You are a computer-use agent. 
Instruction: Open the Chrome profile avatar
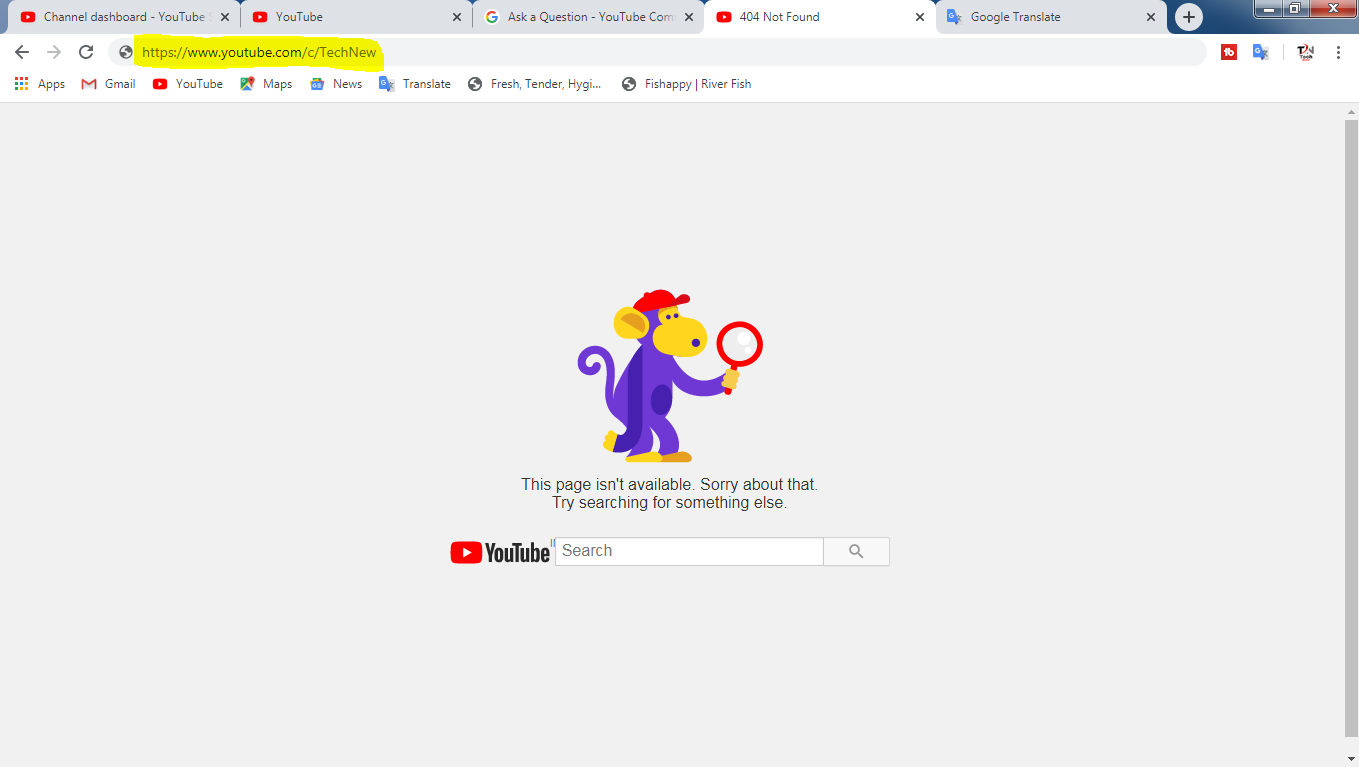point(1305,52)
